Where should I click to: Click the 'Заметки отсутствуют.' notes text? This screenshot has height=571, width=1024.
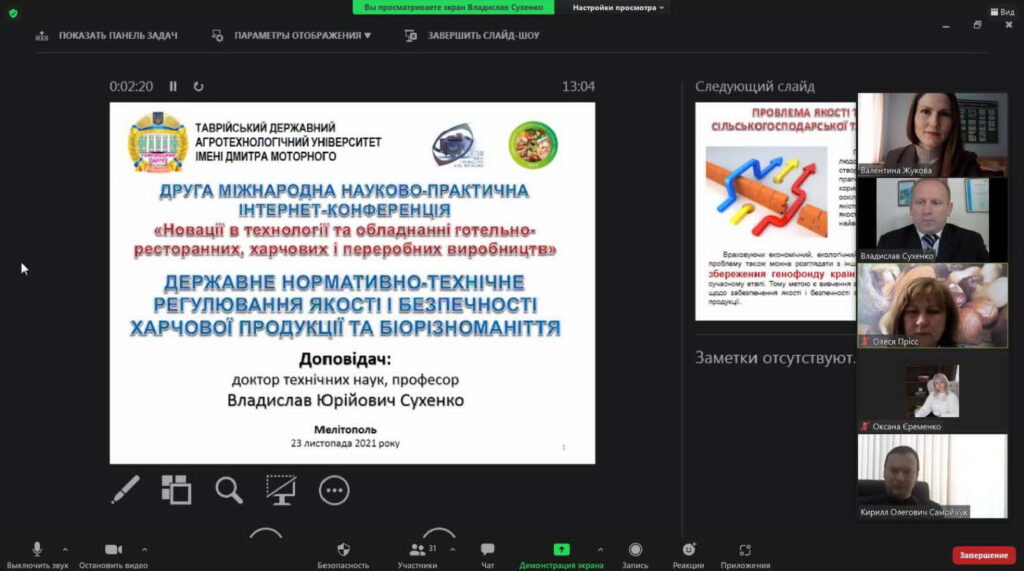click(775, 358)
